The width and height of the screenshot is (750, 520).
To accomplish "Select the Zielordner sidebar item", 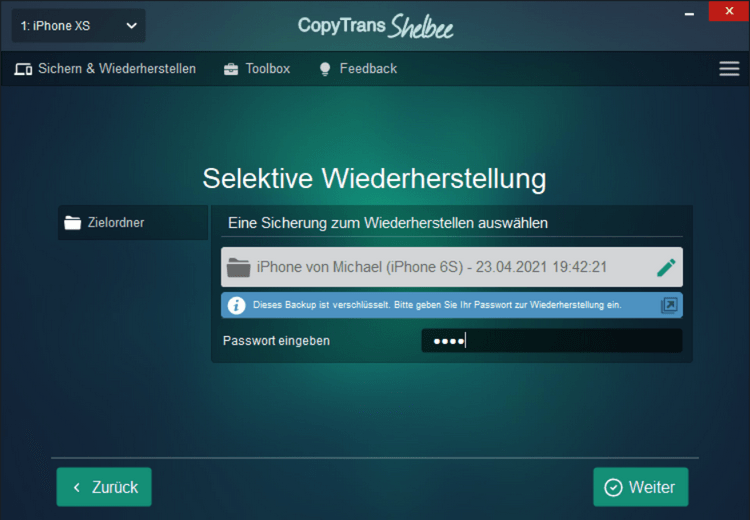I will 133,223.
